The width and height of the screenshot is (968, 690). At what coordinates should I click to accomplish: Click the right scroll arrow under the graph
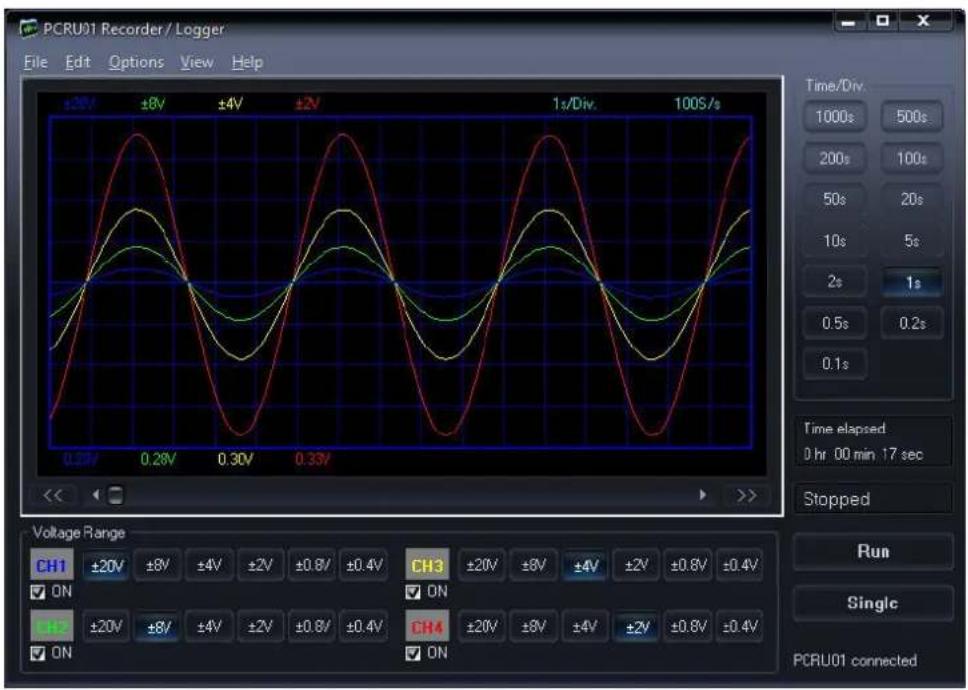click(x=703, y=495)
